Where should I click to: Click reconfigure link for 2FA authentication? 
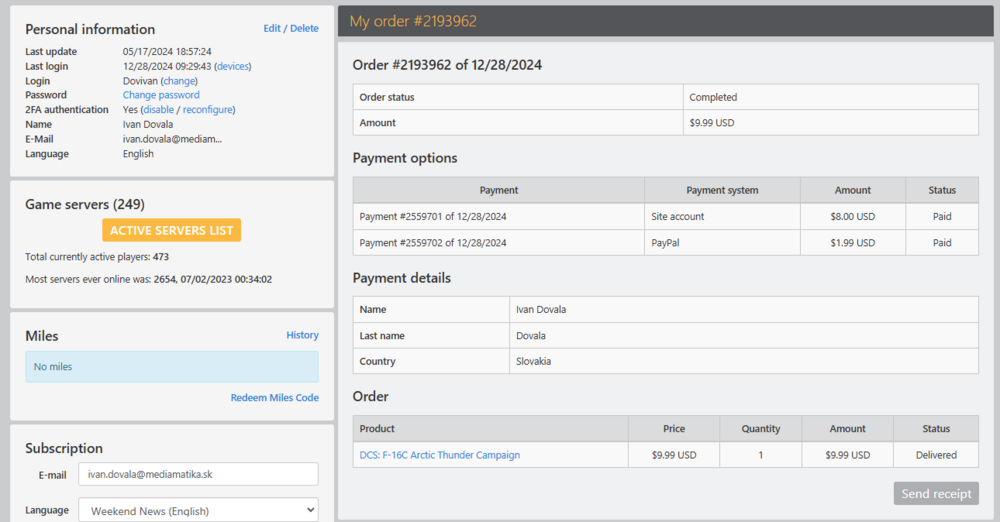[x=208, y=110]
